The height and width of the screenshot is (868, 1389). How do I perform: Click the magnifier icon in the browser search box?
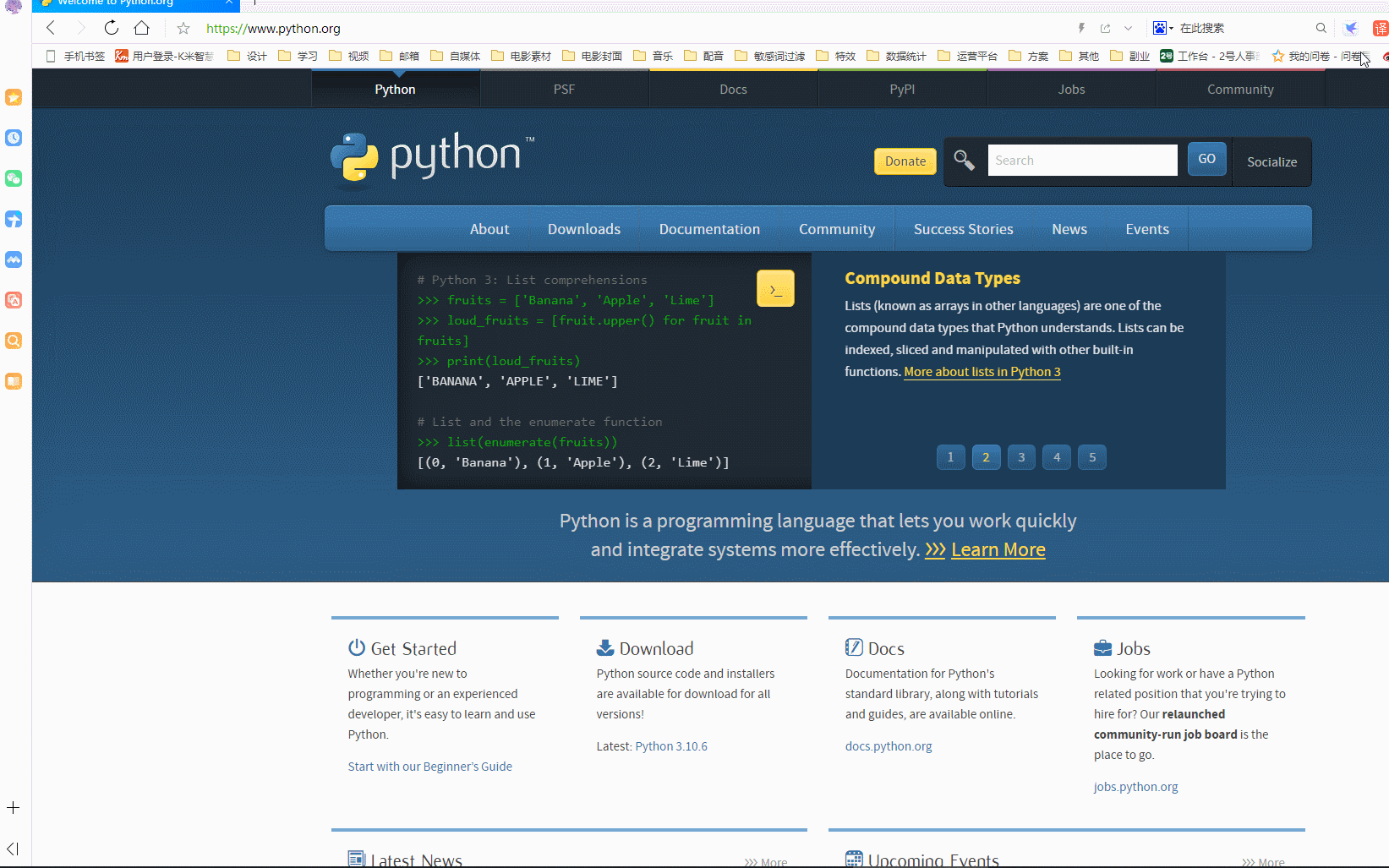point(1321,28)
